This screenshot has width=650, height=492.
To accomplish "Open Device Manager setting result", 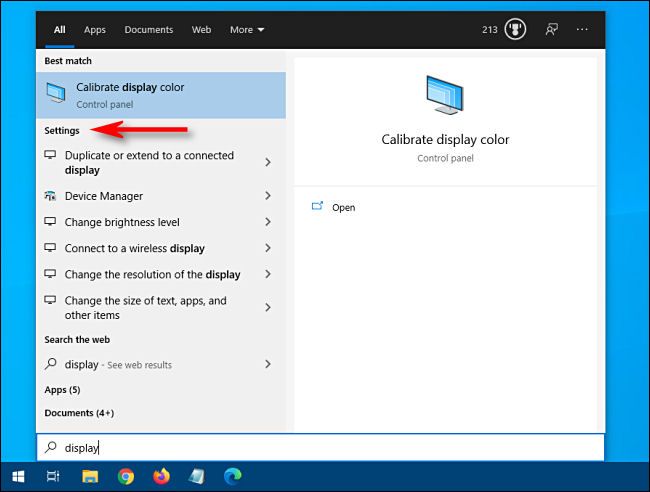I will pyautogui.click(x=161, y=196).
